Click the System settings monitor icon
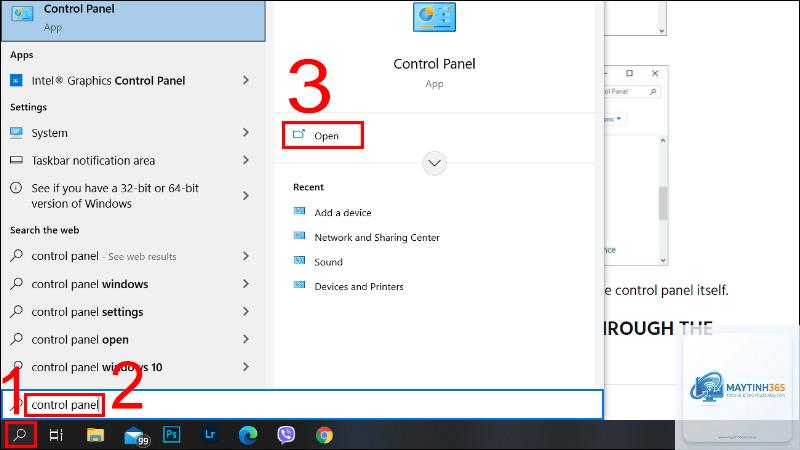The width and height of the screenshot is (800, 450). pyautogui.click(x=16, y=133)
